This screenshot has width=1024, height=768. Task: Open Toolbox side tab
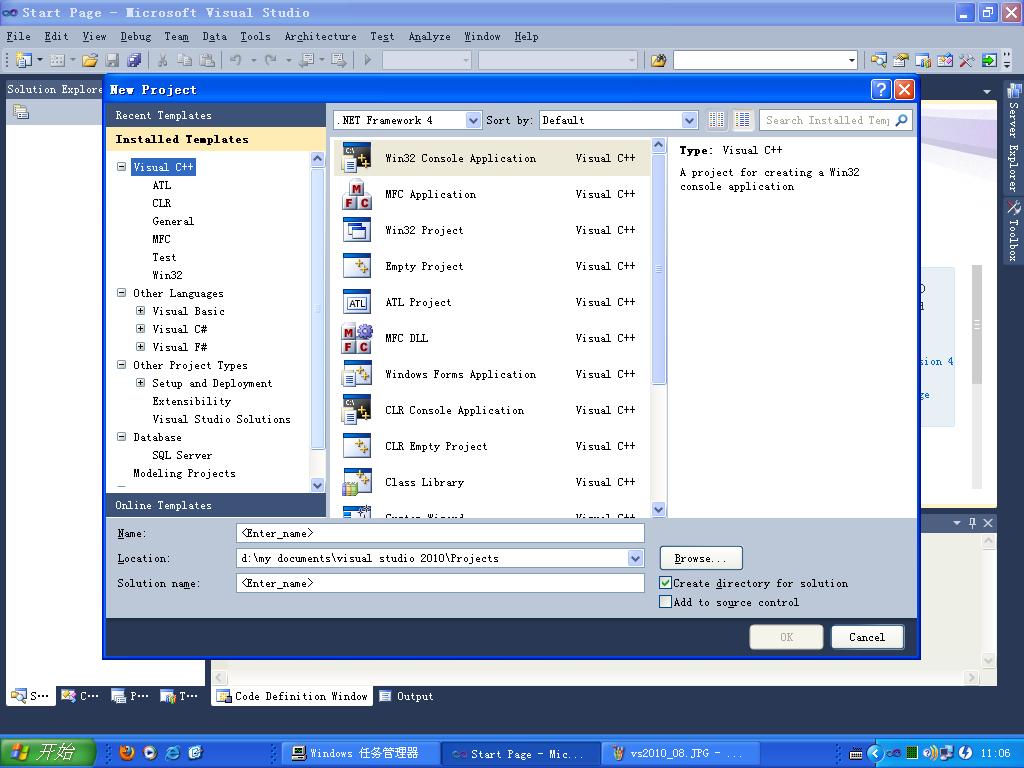[x=1014, y=231]
